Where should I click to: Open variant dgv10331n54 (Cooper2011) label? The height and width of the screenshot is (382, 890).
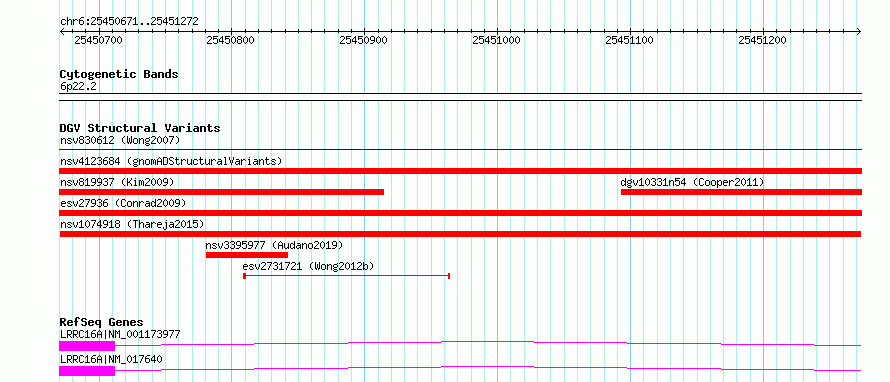pos(692,182)
